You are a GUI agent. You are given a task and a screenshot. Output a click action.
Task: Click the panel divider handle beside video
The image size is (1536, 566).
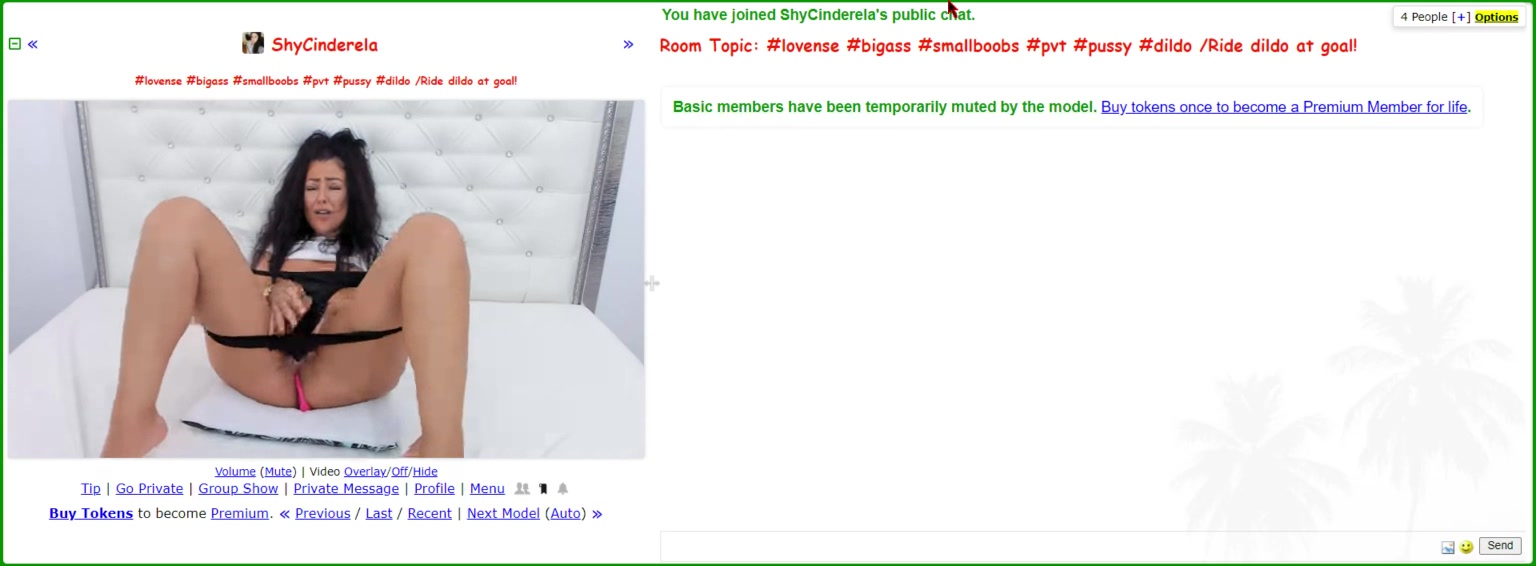point(652,284)
